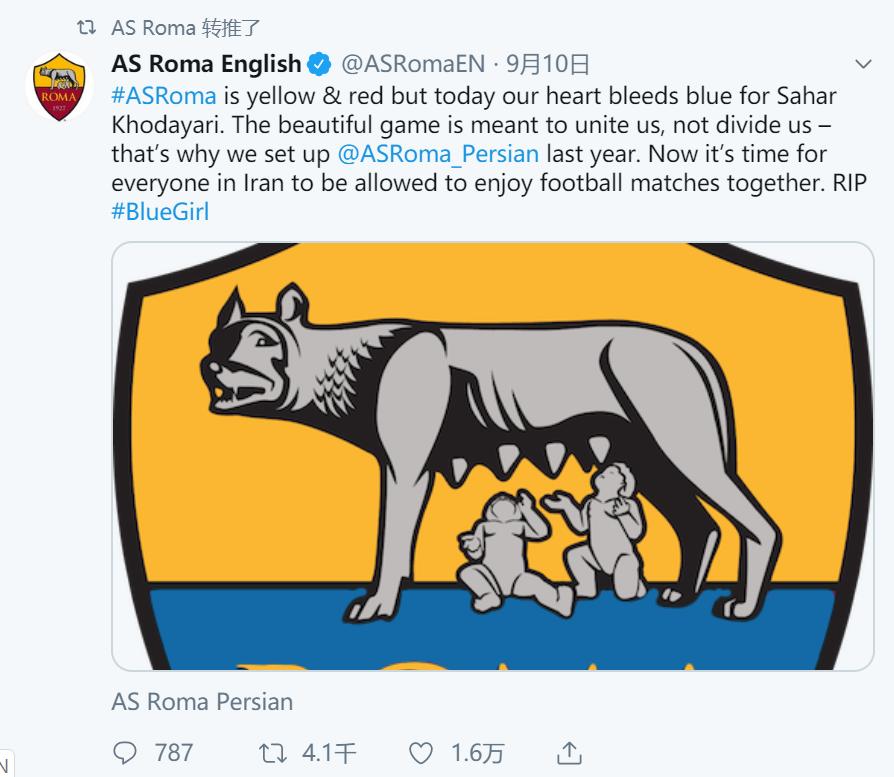Open the share tweet icon
The width and height of the screenshot is (894, 777).
click(x=569, y=752)
